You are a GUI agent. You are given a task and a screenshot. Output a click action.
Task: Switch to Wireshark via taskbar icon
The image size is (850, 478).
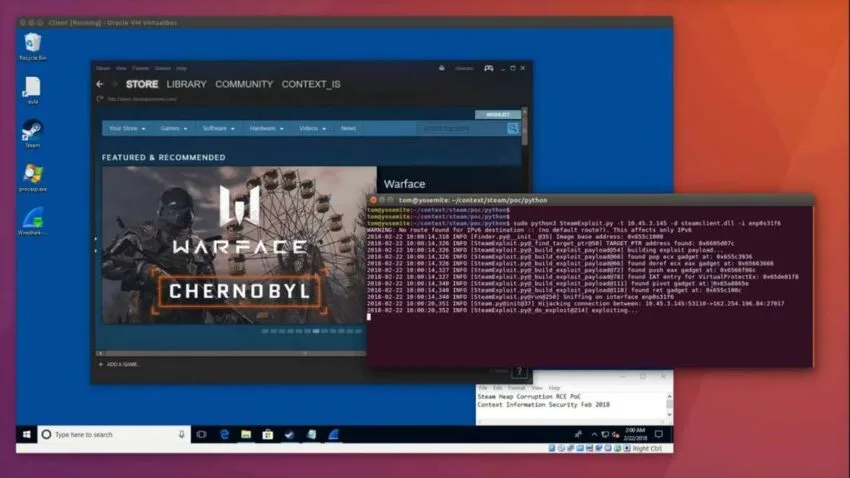point(333,434)
